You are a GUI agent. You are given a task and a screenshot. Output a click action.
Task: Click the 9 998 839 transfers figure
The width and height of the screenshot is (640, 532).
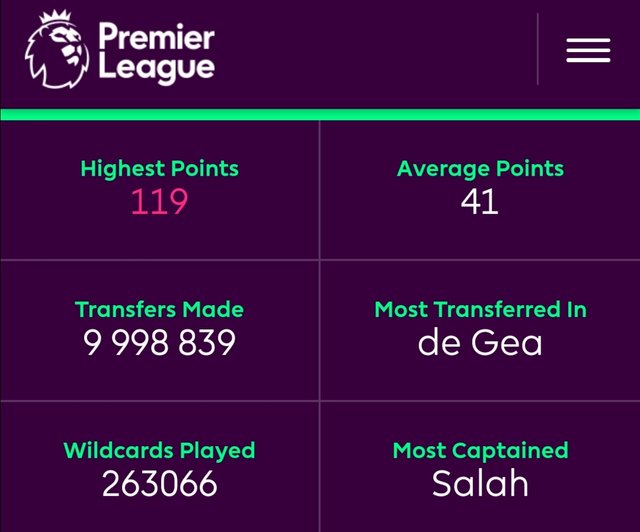(159, 343)
